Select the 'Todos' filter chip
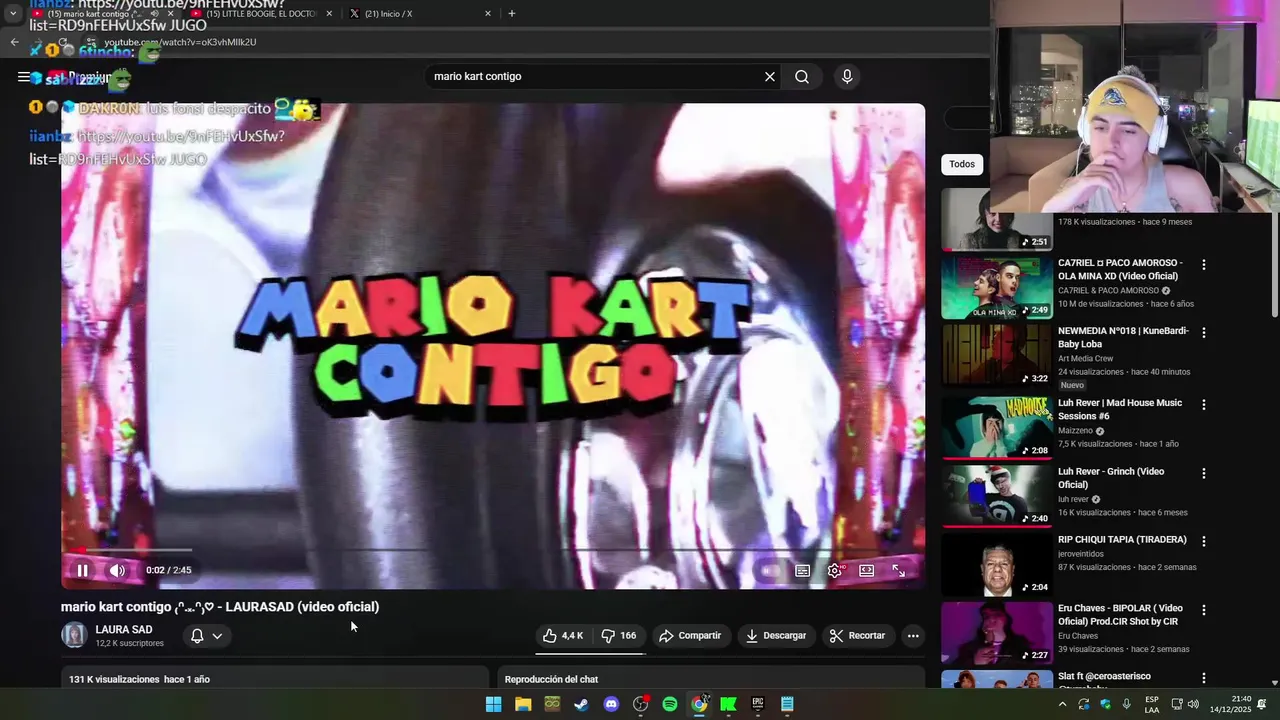This screenshot has width=1280, height=720. pyautogui.click(x=962, y=164)
